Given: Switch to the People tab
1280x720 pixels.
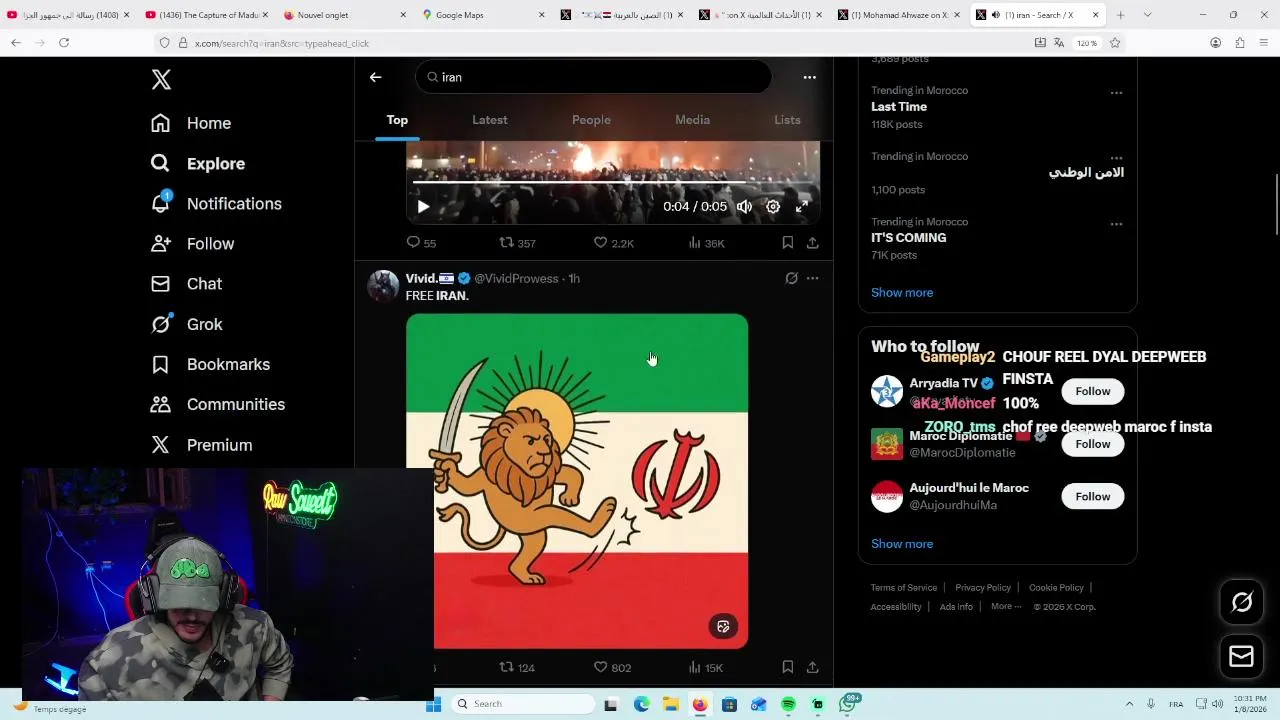Looking at the screenshot, I should tap(591, 120).
